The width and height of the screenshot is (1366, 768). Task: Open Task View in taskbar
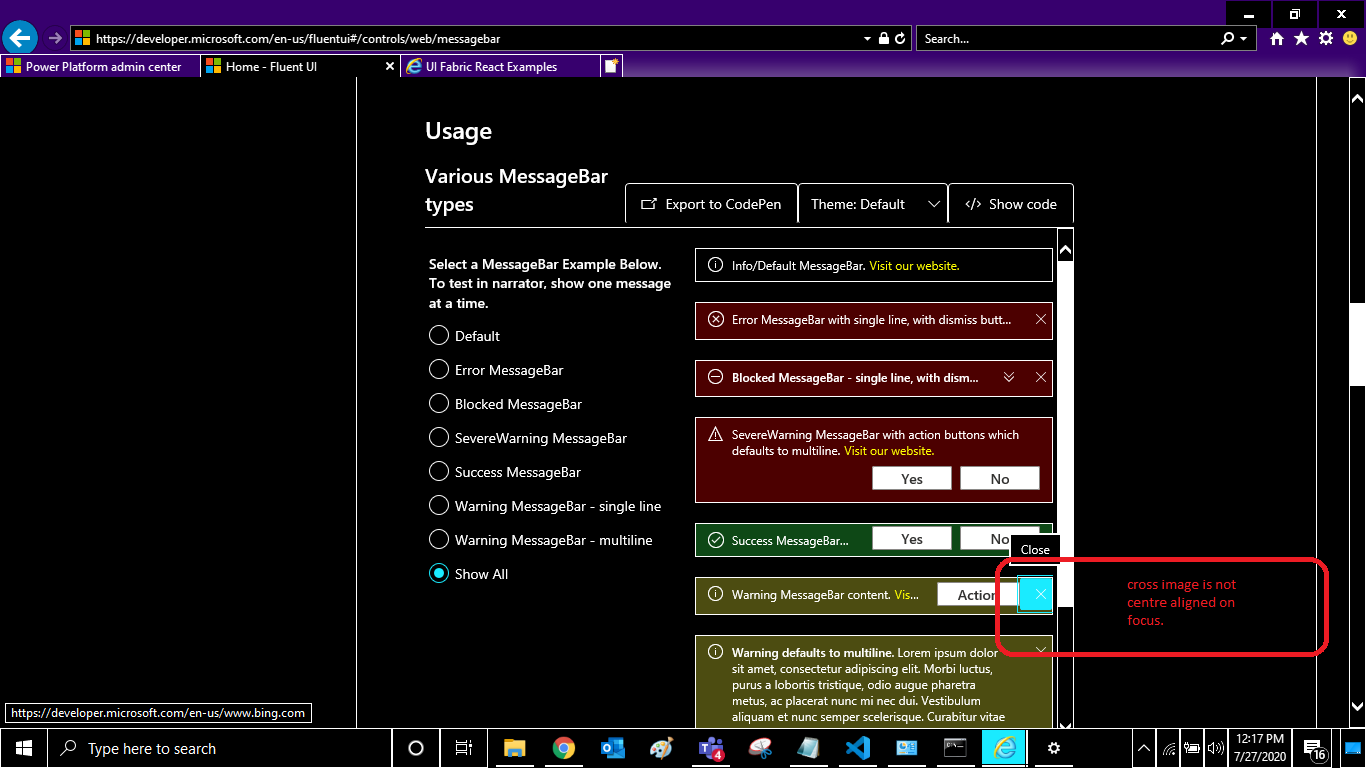[464, 748]
